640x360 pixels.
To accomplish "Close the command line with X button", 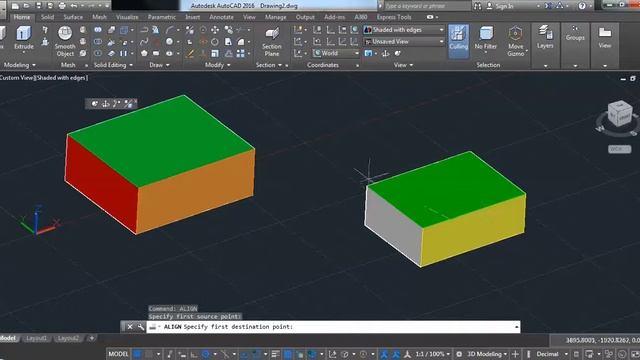I will (x=130, y=327).
